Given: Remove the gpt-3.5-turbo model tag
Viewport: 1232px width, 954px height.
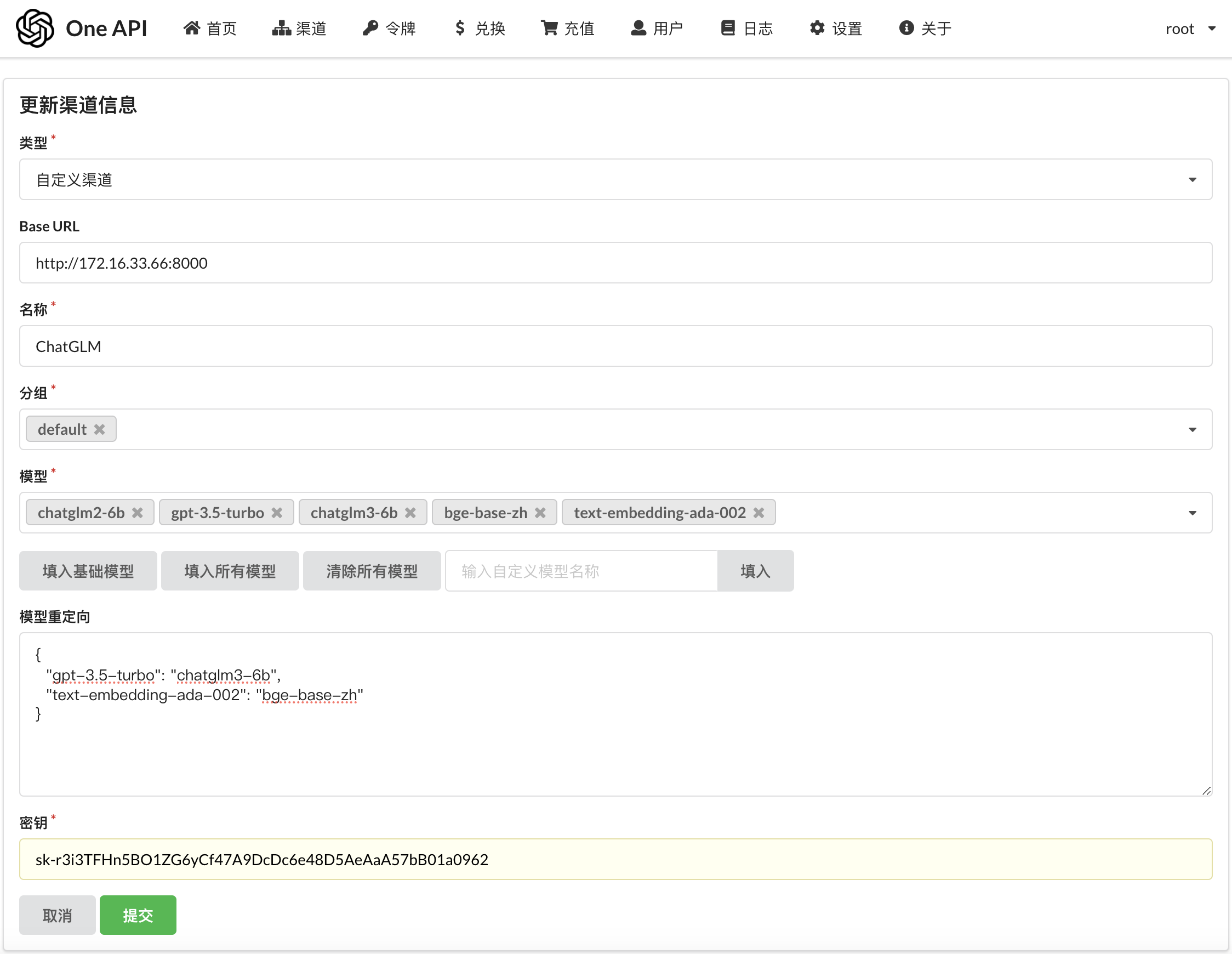Looking at the screenshot, I should (x=277, y=513).
